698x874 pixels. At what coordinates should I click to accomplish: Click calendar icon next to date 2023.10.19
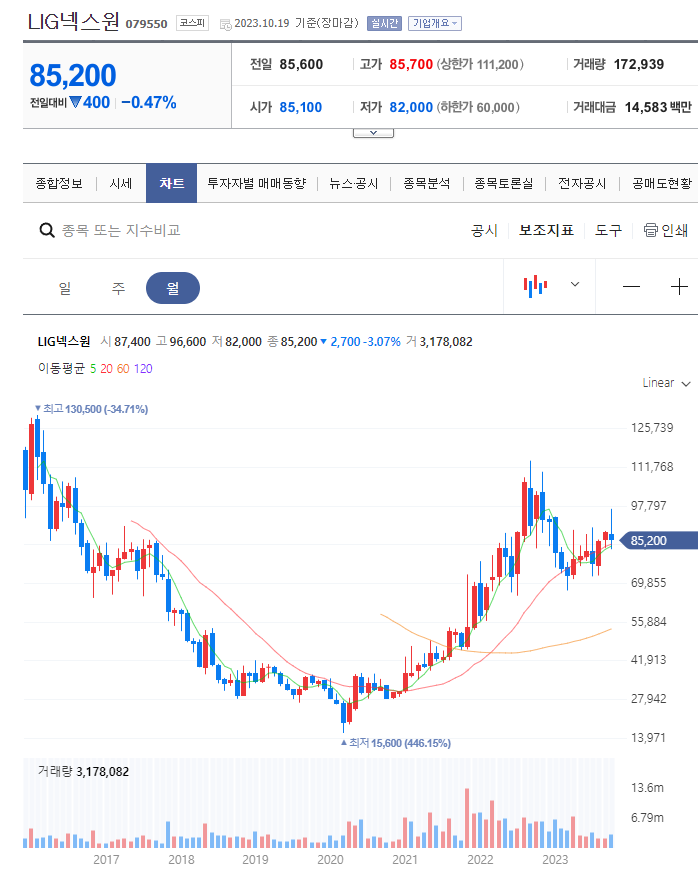tap(225, 24)
